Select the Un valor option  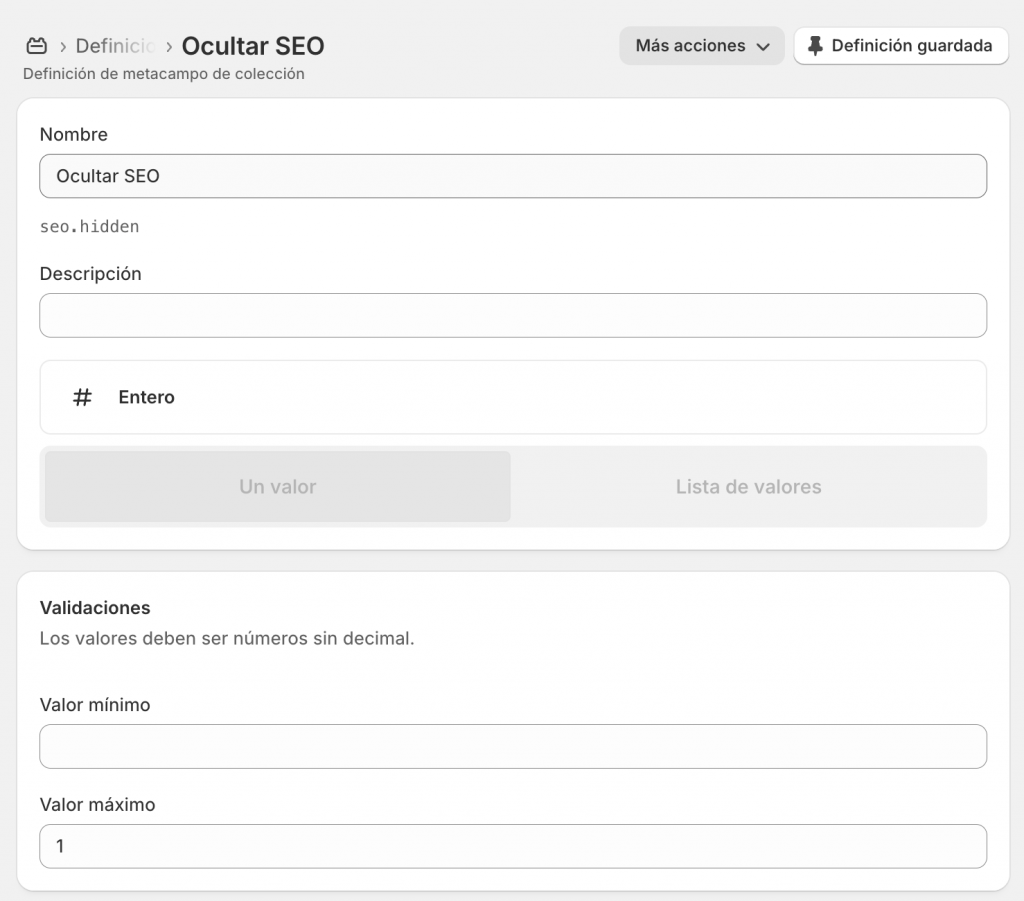(277, 487)
